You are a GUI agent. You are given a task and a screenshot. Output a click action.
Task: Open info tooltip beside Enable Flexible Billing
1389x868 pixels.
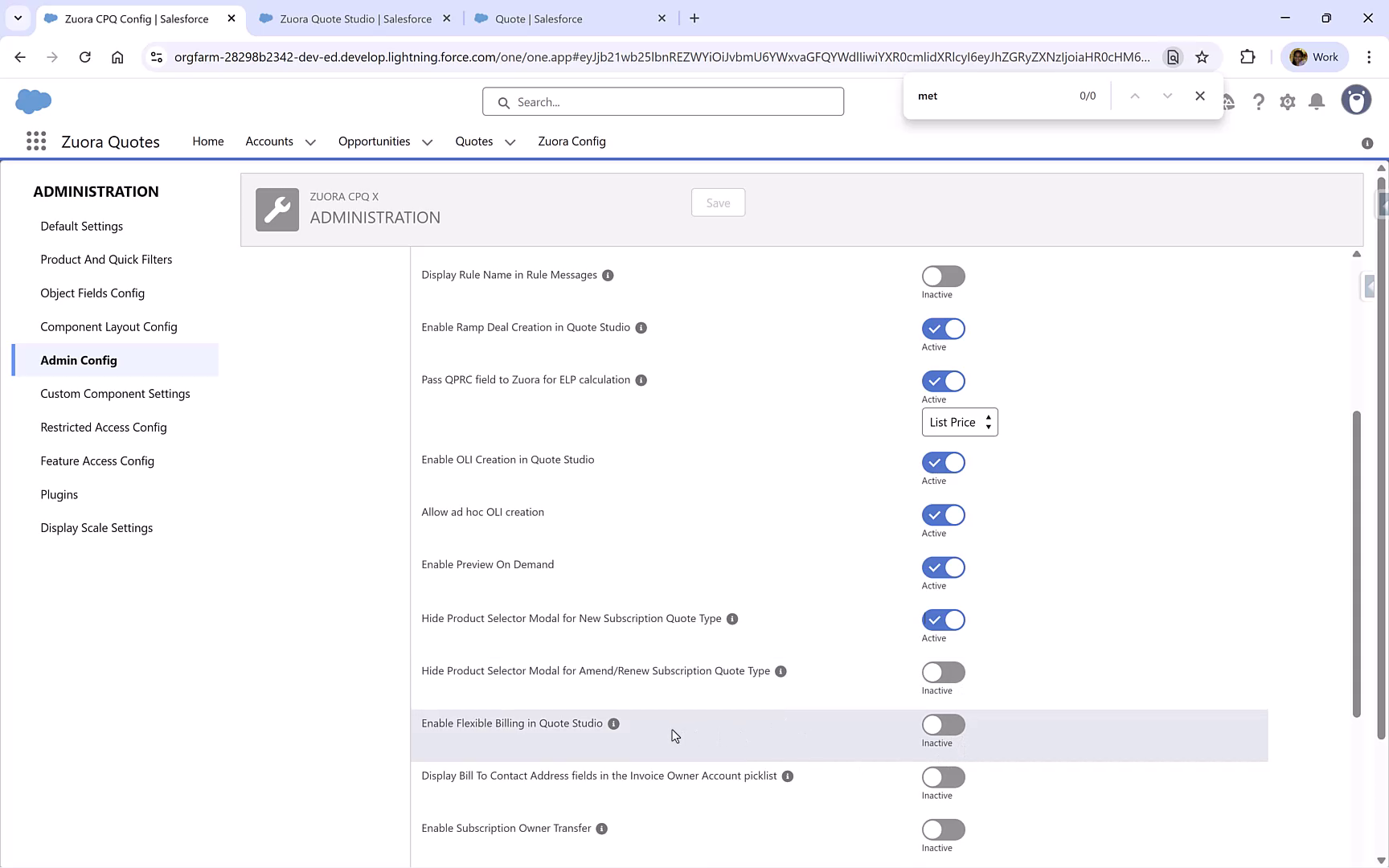pos(613,723)
